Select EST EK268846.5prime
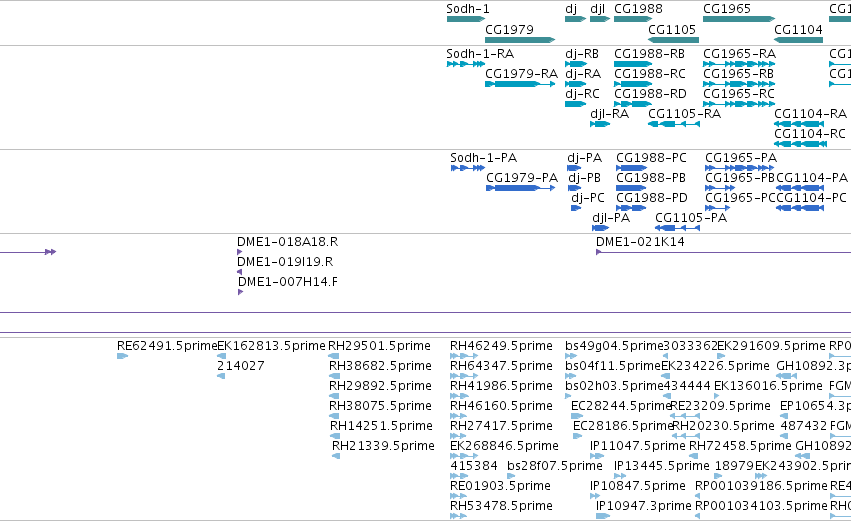 tap(464, 456)
